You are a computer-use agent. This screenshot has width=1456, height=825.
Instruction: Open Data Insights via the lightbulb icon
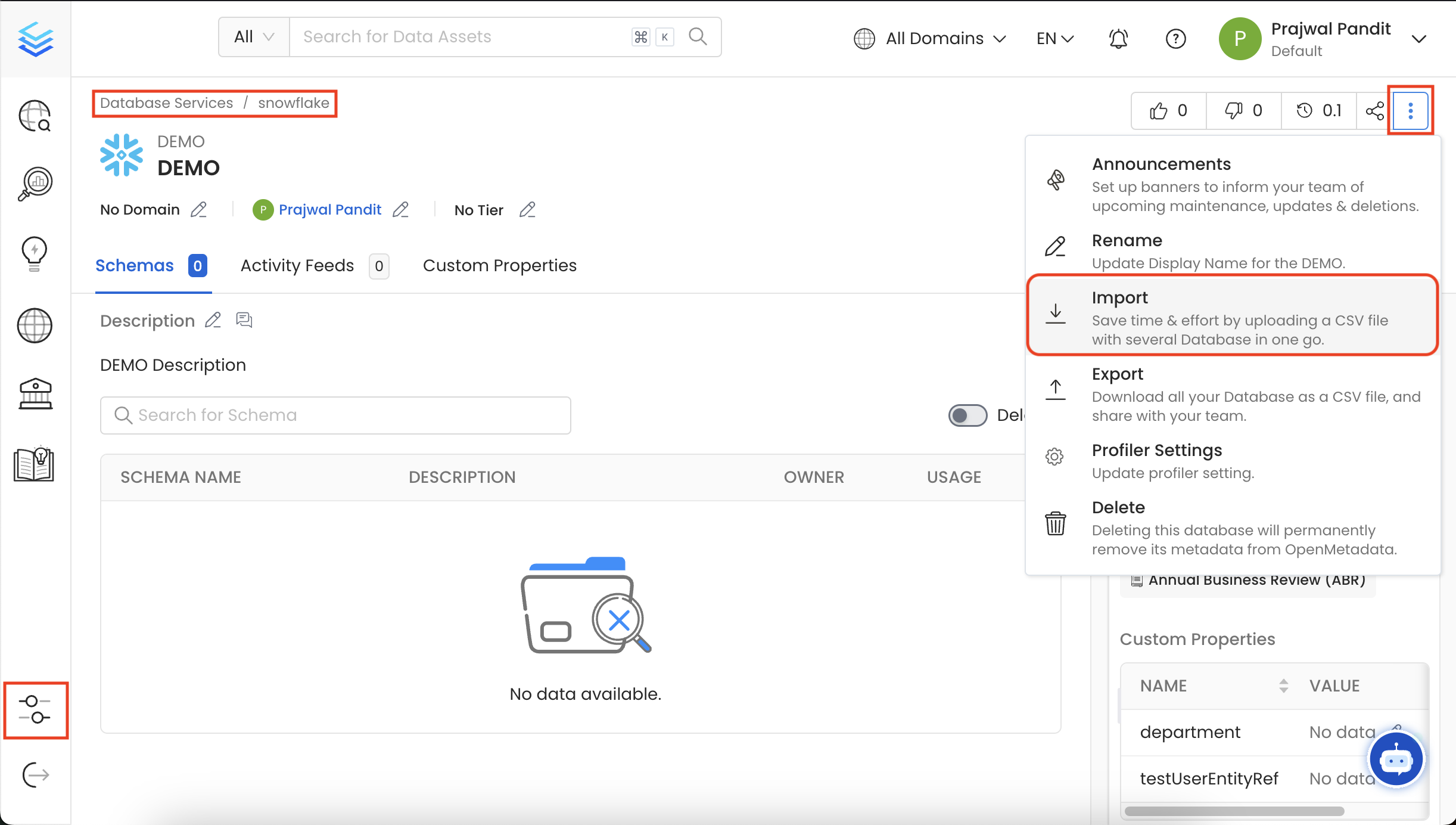(34, 253)
